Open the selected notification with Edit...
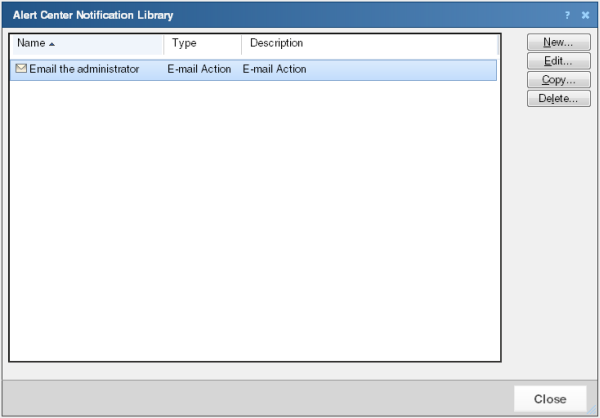The height and width of the screenshot is (418, 600). tap(559, 61)
